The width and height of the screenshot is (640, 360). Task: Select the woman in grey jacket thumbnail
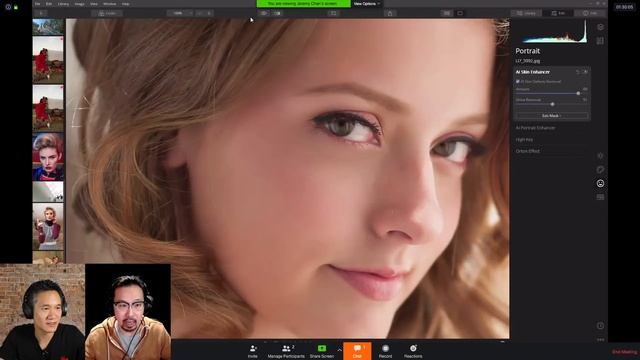click(x=48, y=227)
